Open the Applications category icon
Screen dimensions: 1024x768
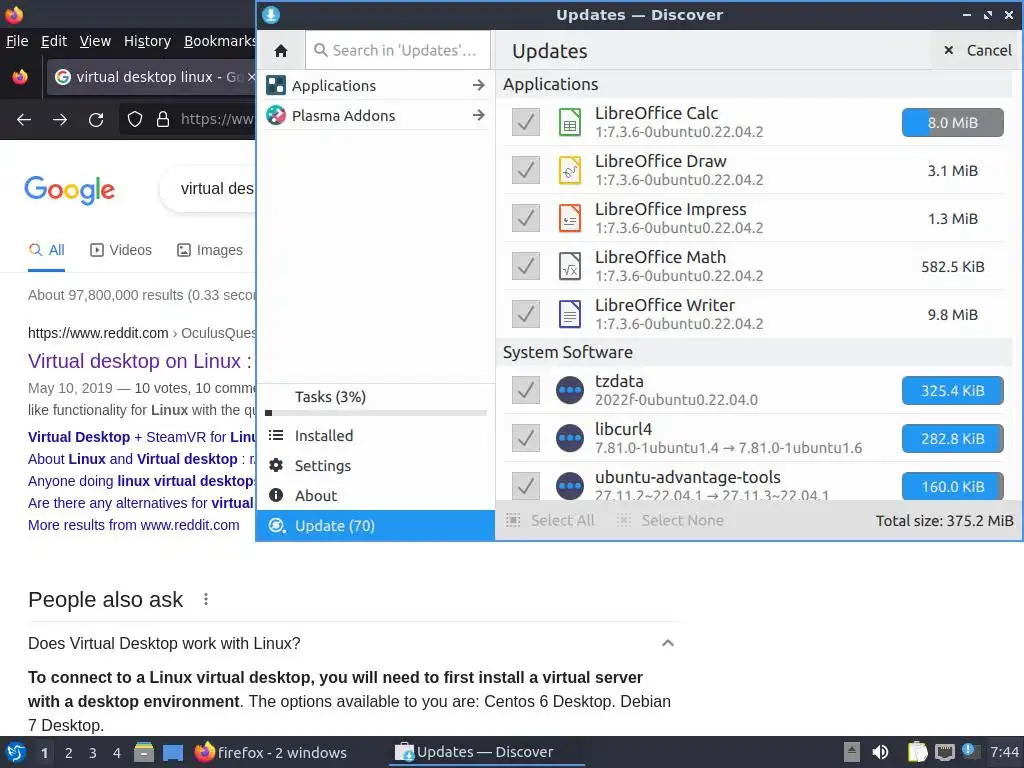point(276,85)
